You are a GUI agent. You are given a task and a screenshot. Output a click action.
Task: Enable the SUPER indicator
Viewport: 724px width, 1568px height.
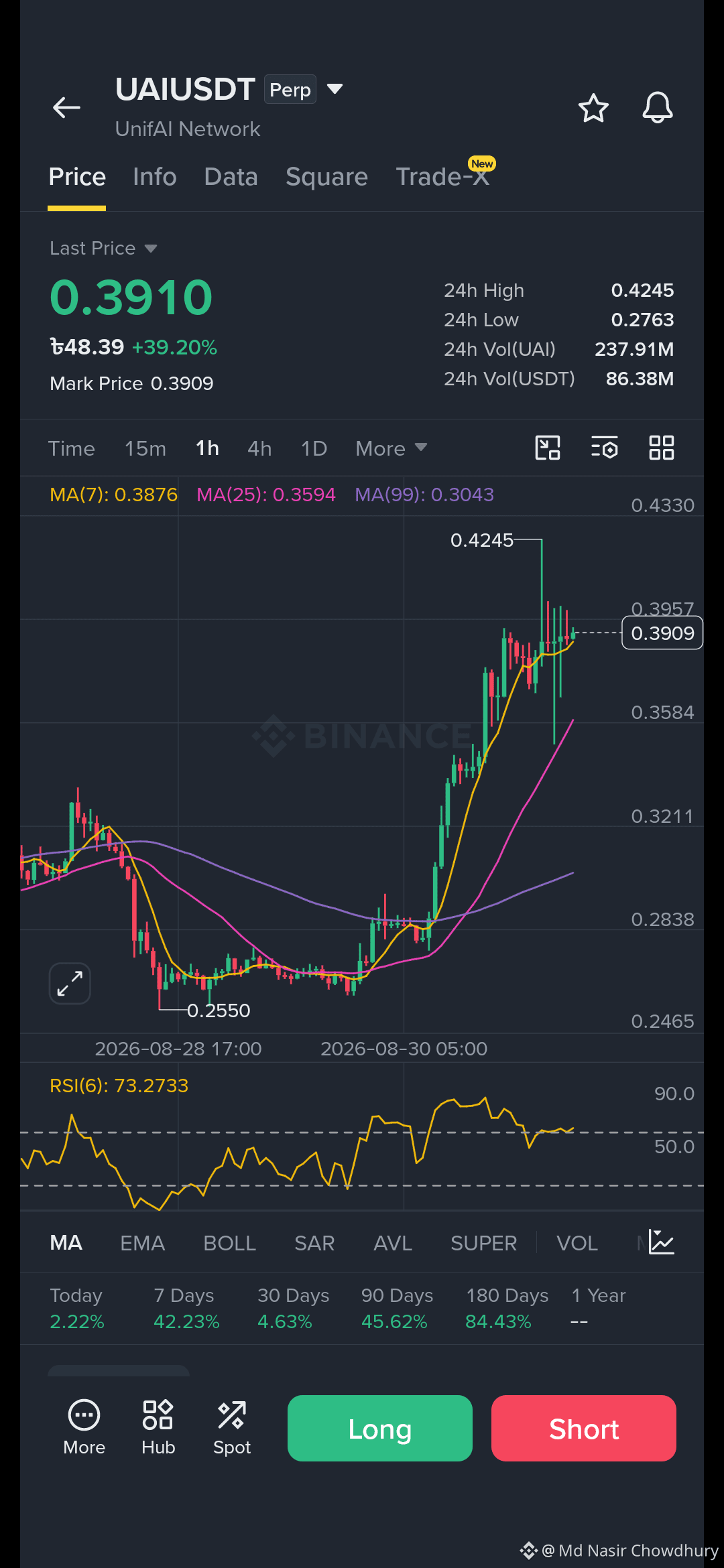[x=484, y=1243]
